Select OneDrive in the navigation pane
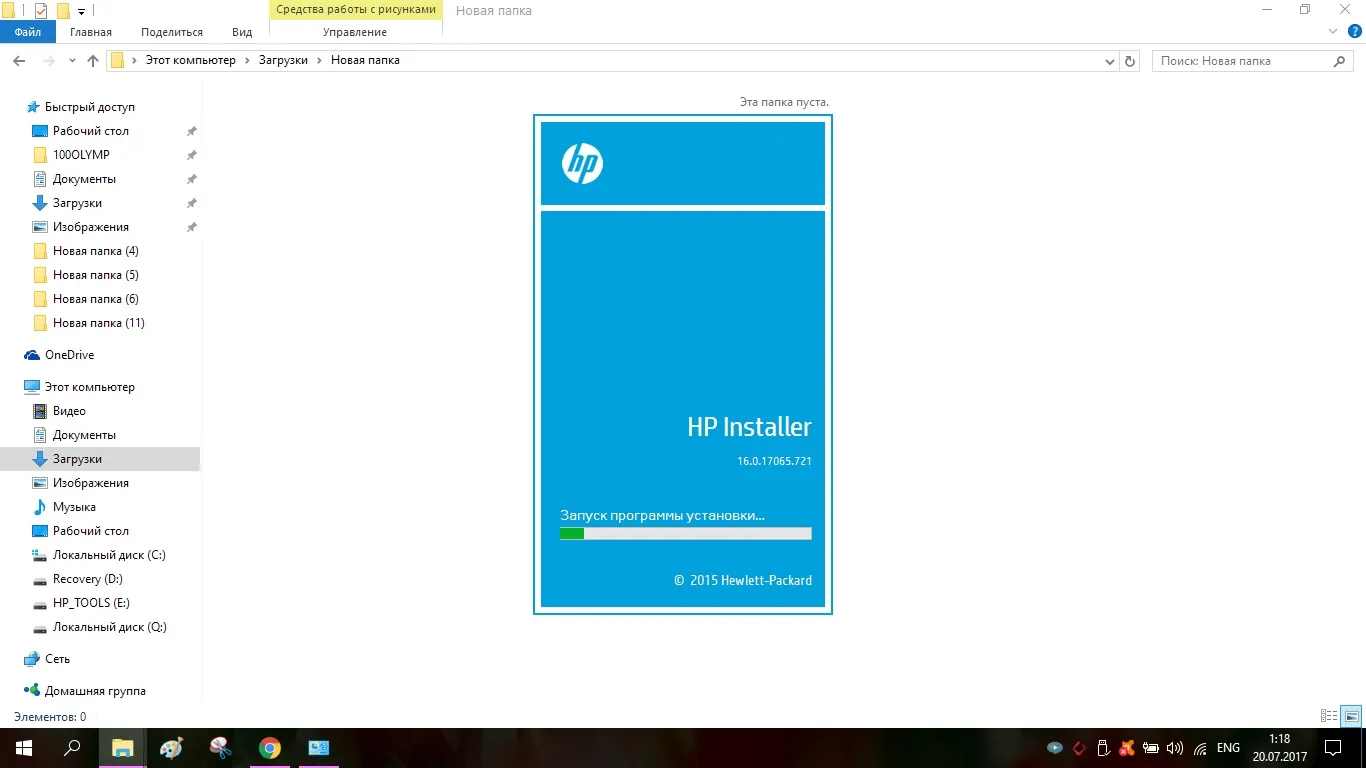This screenshot has height=768, width=1366. pos(69,355)
